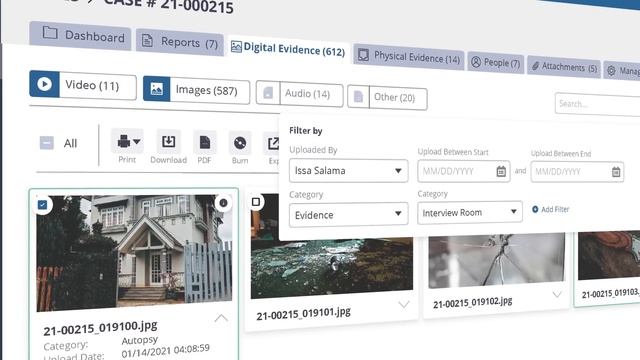Click the Other file icon
The image size is (640, 360).
[x=358, y=97]
